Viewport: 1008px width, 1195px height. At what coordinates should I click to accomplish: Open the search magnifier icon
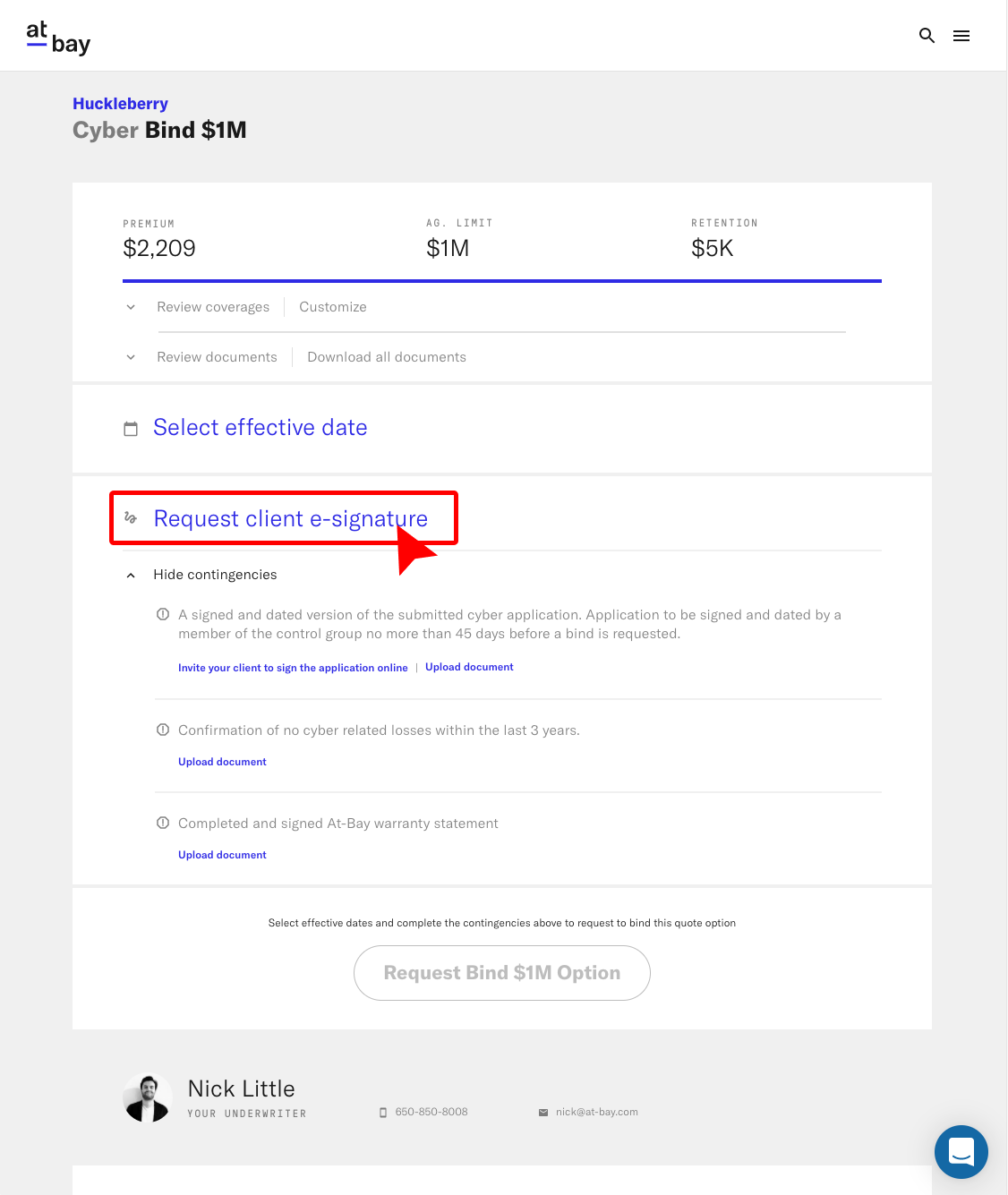coord(927,36)
